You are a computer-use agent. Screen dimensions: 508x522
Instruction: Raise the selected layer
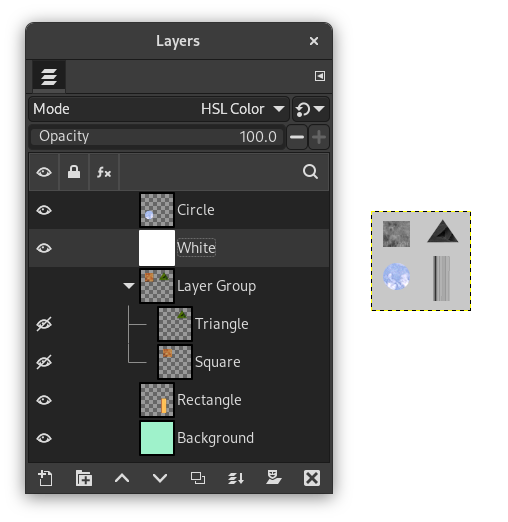click(122, 478)
